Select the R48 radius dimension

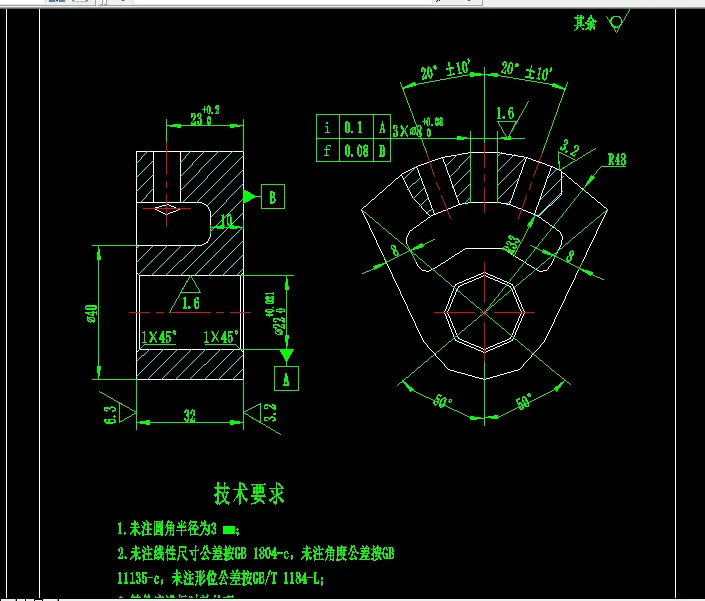coord(617,160)
